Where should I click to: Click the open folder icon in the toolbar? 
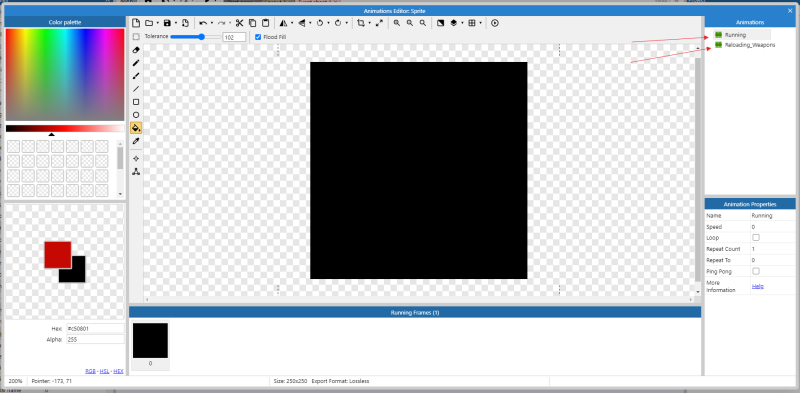pyautogui.click(x=148, y=23)
